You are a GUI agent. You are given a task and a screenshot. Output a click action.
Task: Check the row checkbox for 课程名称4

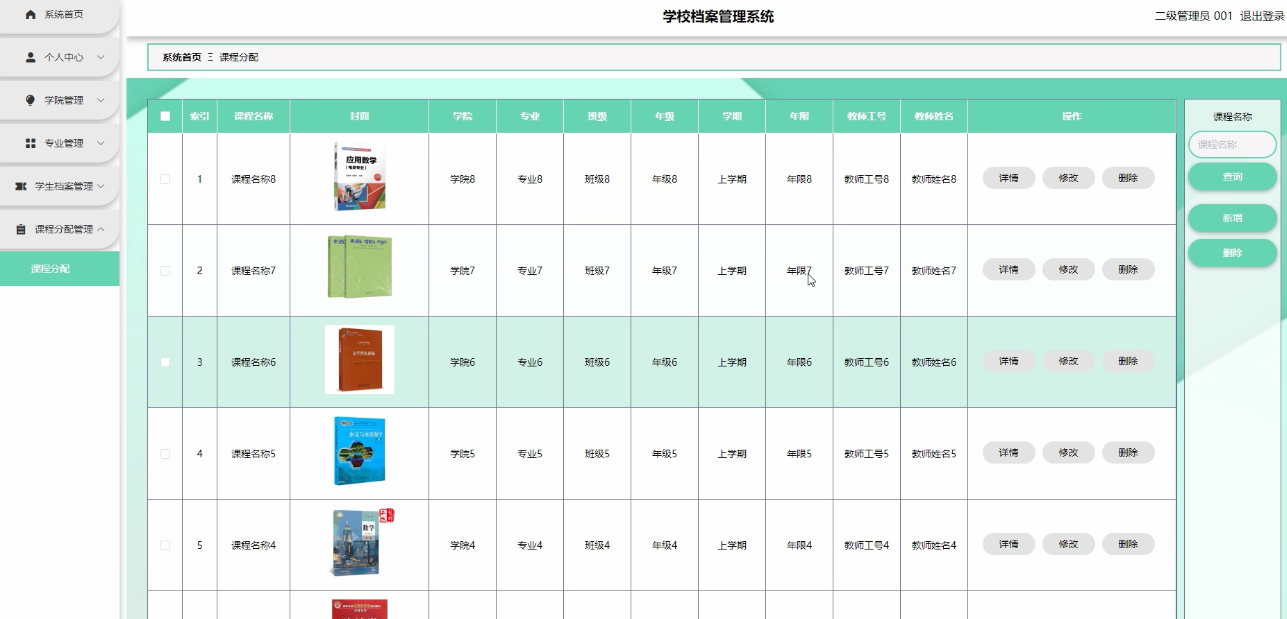click(165, 545)
